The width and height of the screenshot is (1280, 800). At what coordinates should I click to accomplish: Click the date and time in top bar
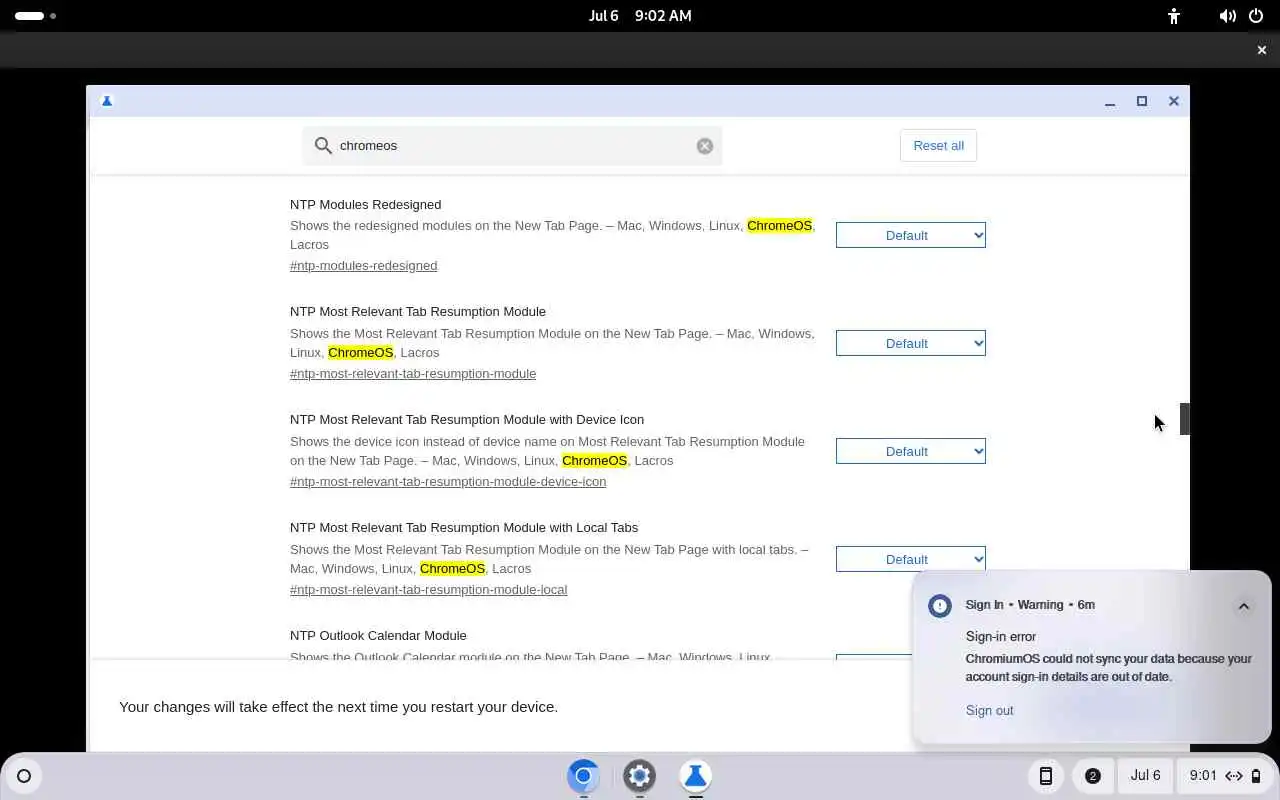pyautogui.click(x=640, y=16)
